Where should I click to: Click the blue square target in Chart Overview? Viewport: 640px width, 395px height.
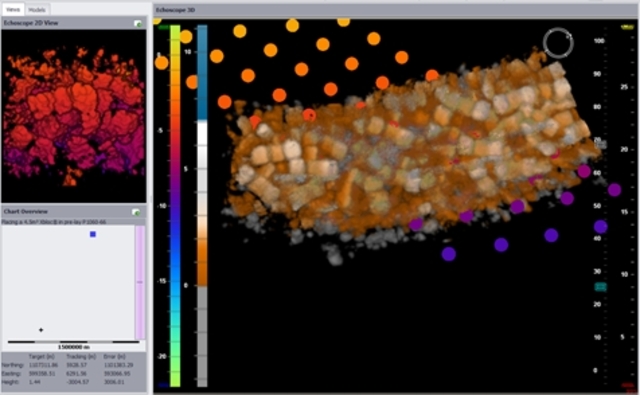[x=93, y=234]
